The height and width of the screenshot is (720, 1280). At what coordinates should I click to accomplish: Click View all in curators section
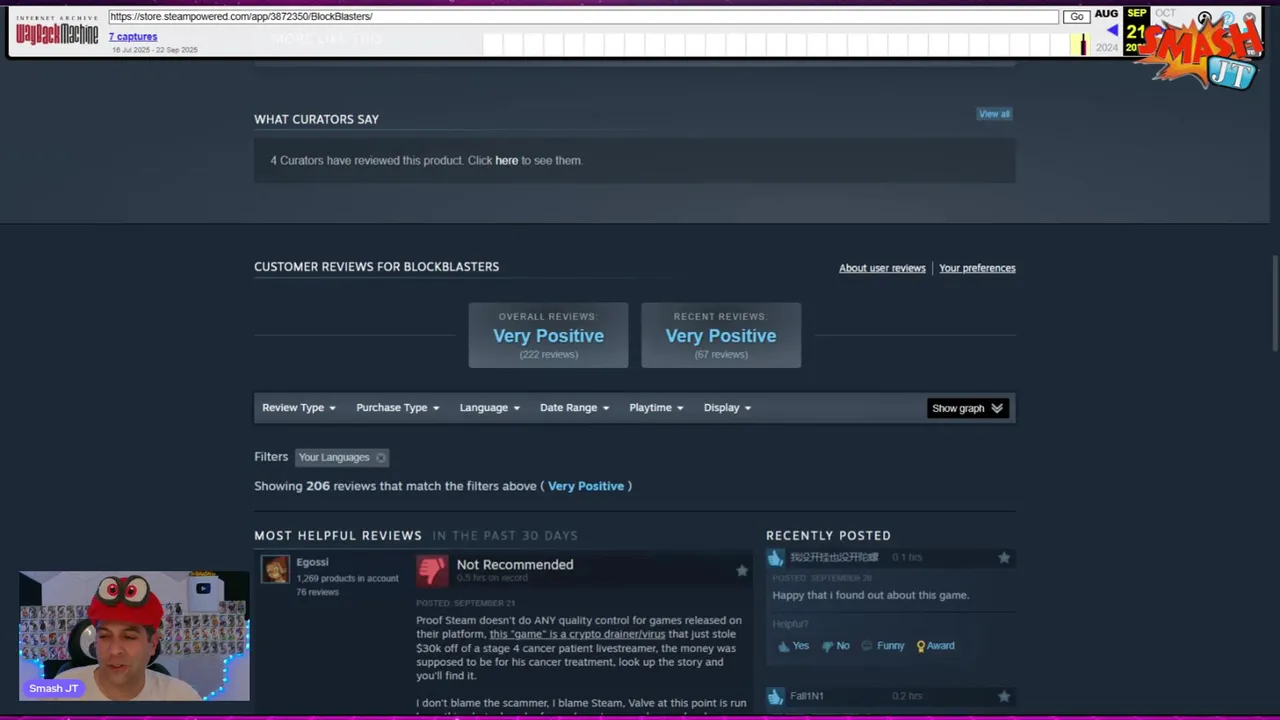point(994,114)
